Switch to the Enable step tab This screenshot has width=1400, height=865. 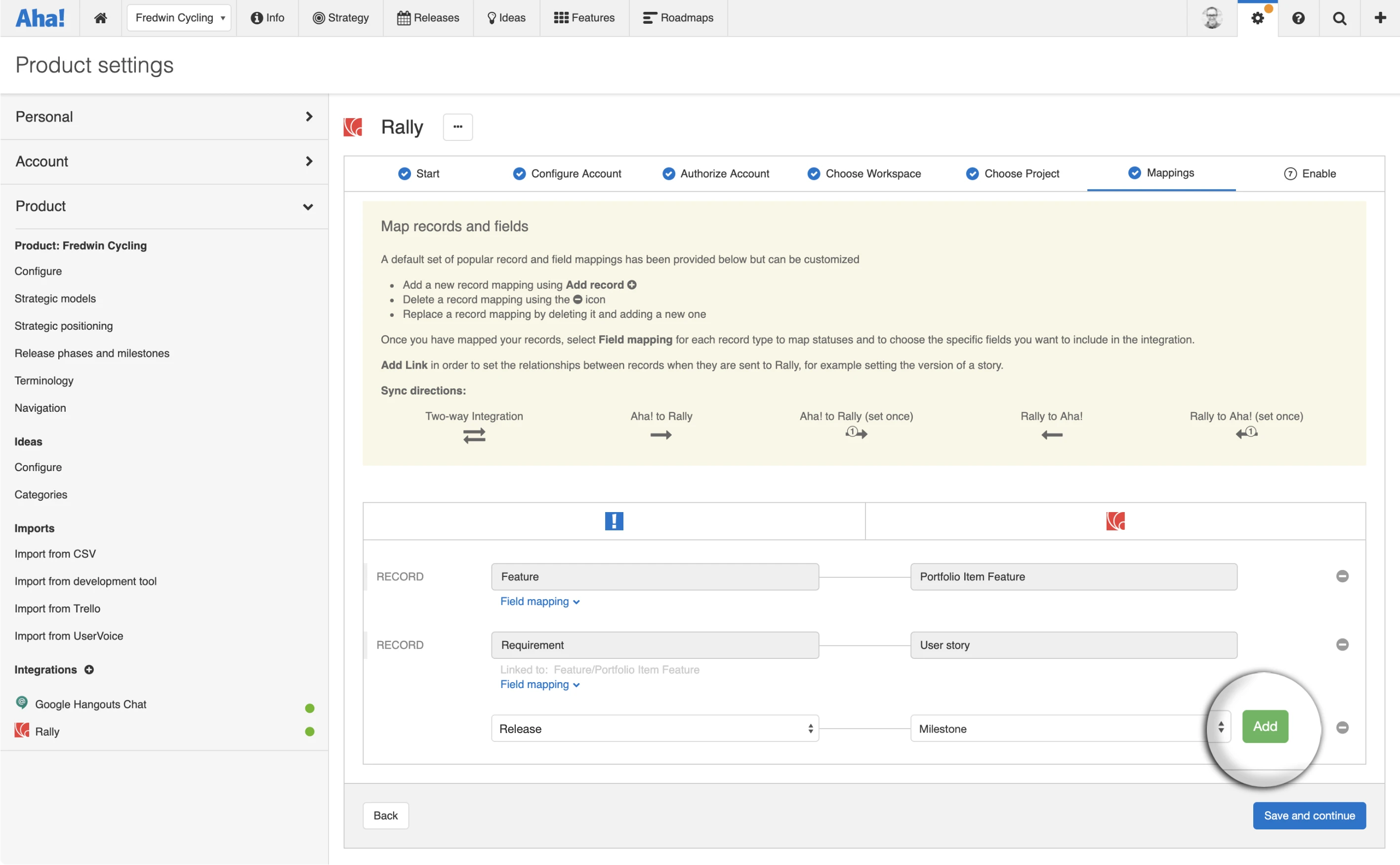pos(1310,173)
